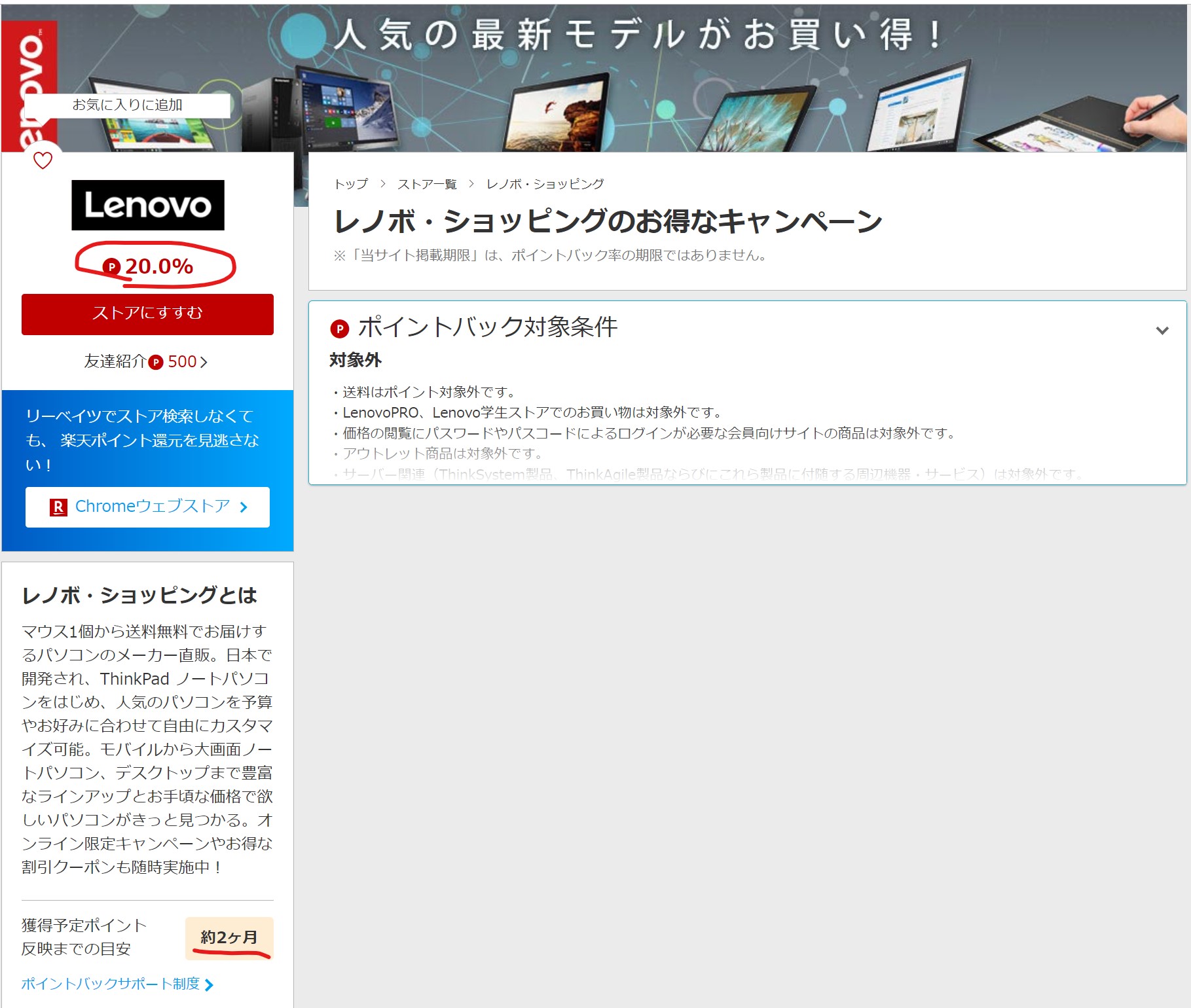Open the Chromeウェブストア button
This screenshot has height=1008, width=1191.
147,507
